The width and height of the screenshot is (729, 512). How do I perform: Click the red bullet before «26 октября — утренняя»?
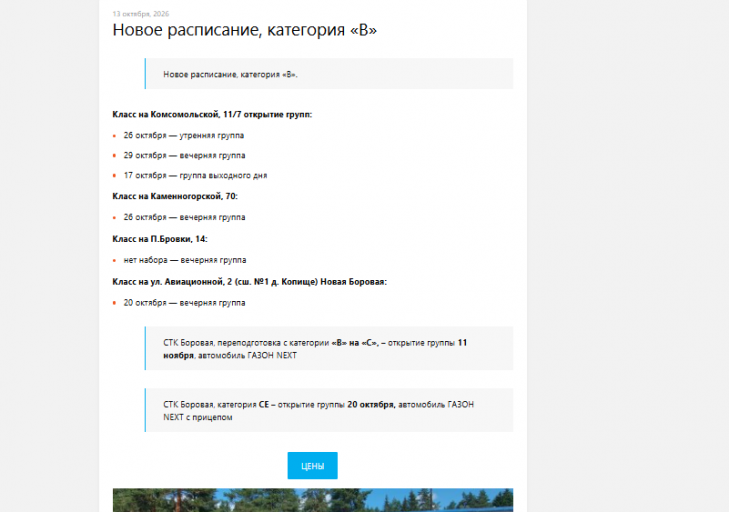[x=114, y=136]
